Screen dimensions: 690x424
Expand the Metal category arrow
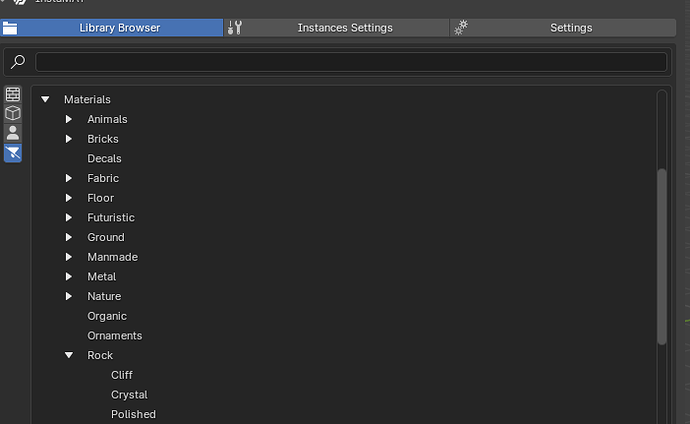pos(69,276)
